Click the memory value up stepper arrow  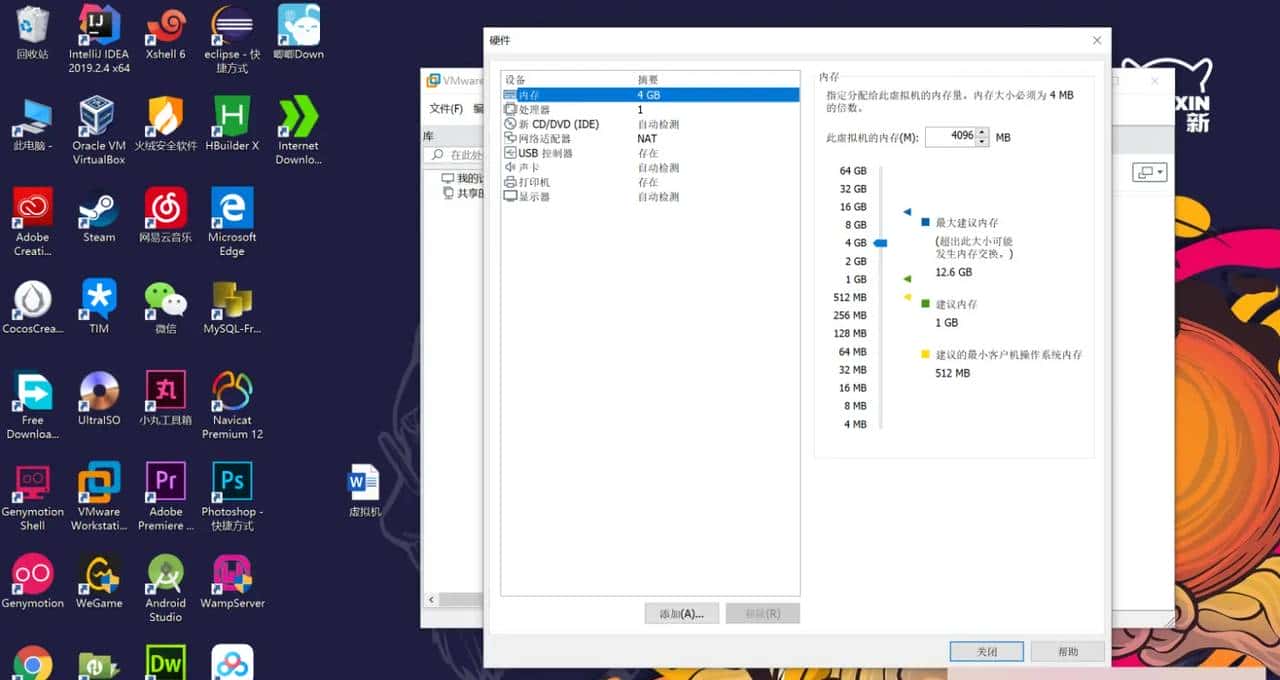pyautogui.click(x=980, y=132)
